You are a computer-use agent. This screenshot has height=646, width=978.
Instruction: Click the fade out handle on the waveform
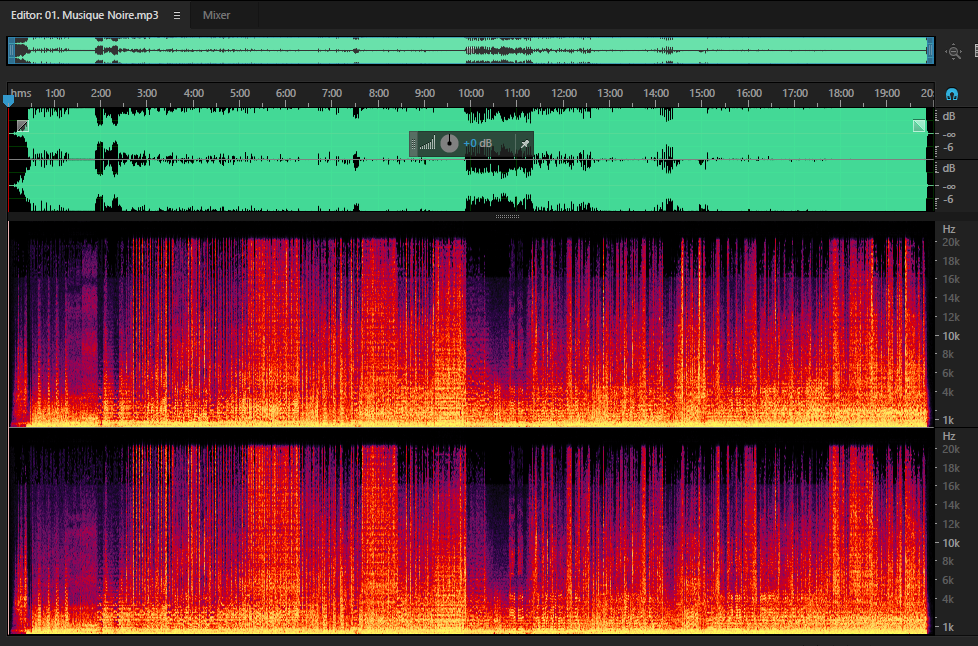[x=919, y=126]
